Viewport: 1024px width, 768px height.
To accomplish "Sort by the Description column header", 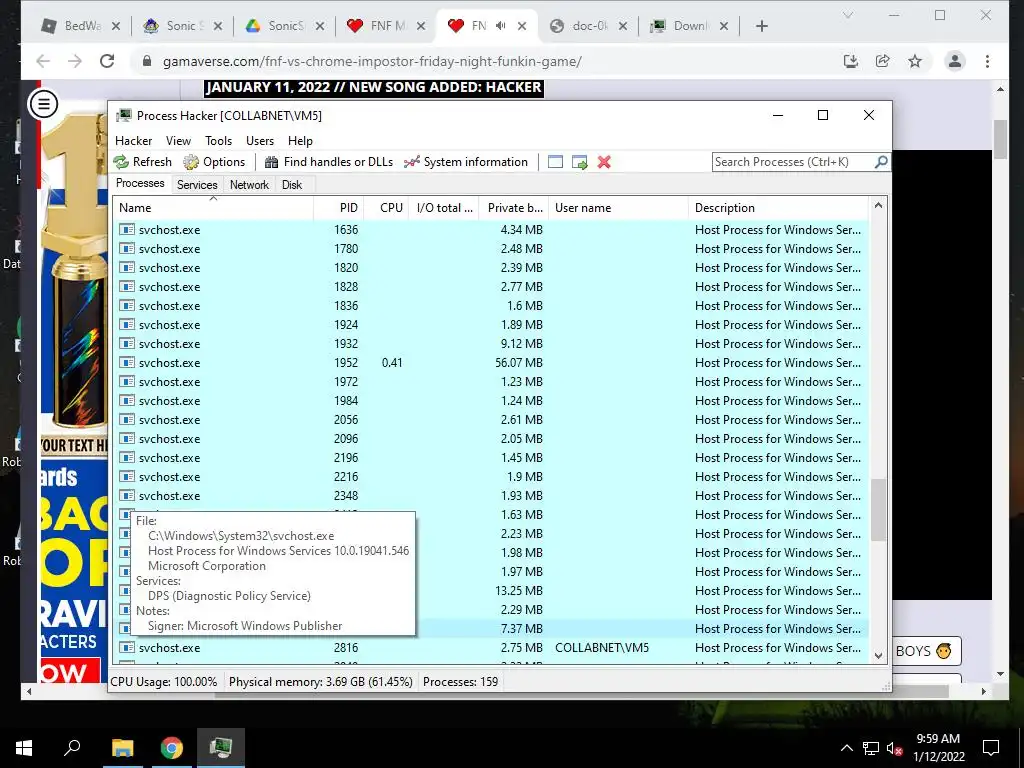I will click(778, 208).
